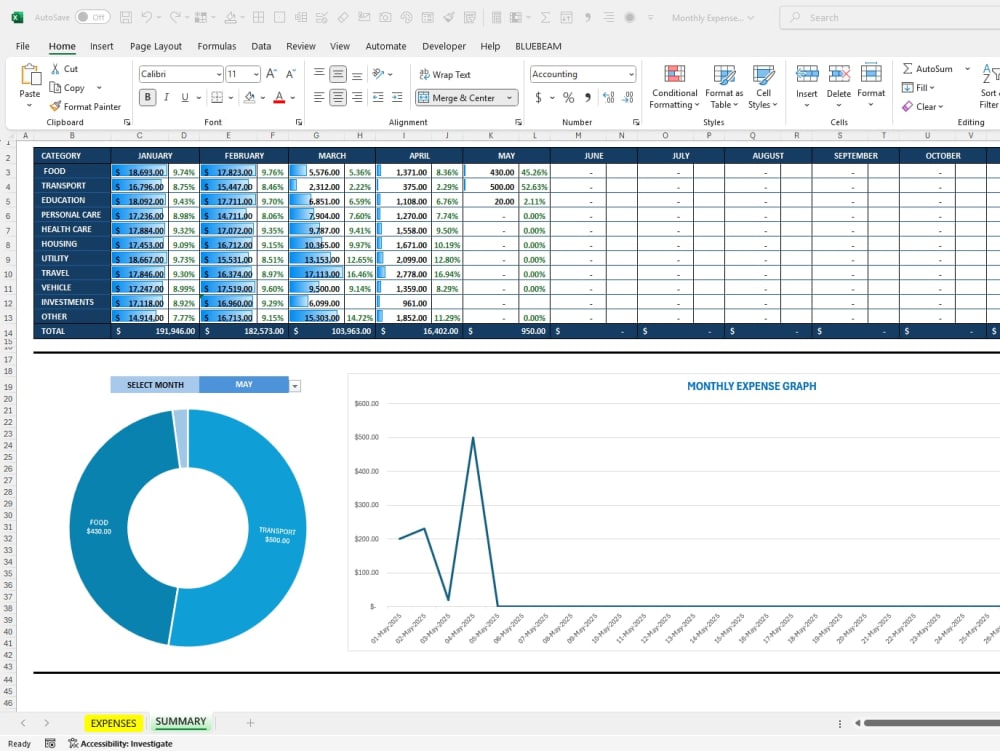Click the Percent Style icon

click(x=567, y=98)
